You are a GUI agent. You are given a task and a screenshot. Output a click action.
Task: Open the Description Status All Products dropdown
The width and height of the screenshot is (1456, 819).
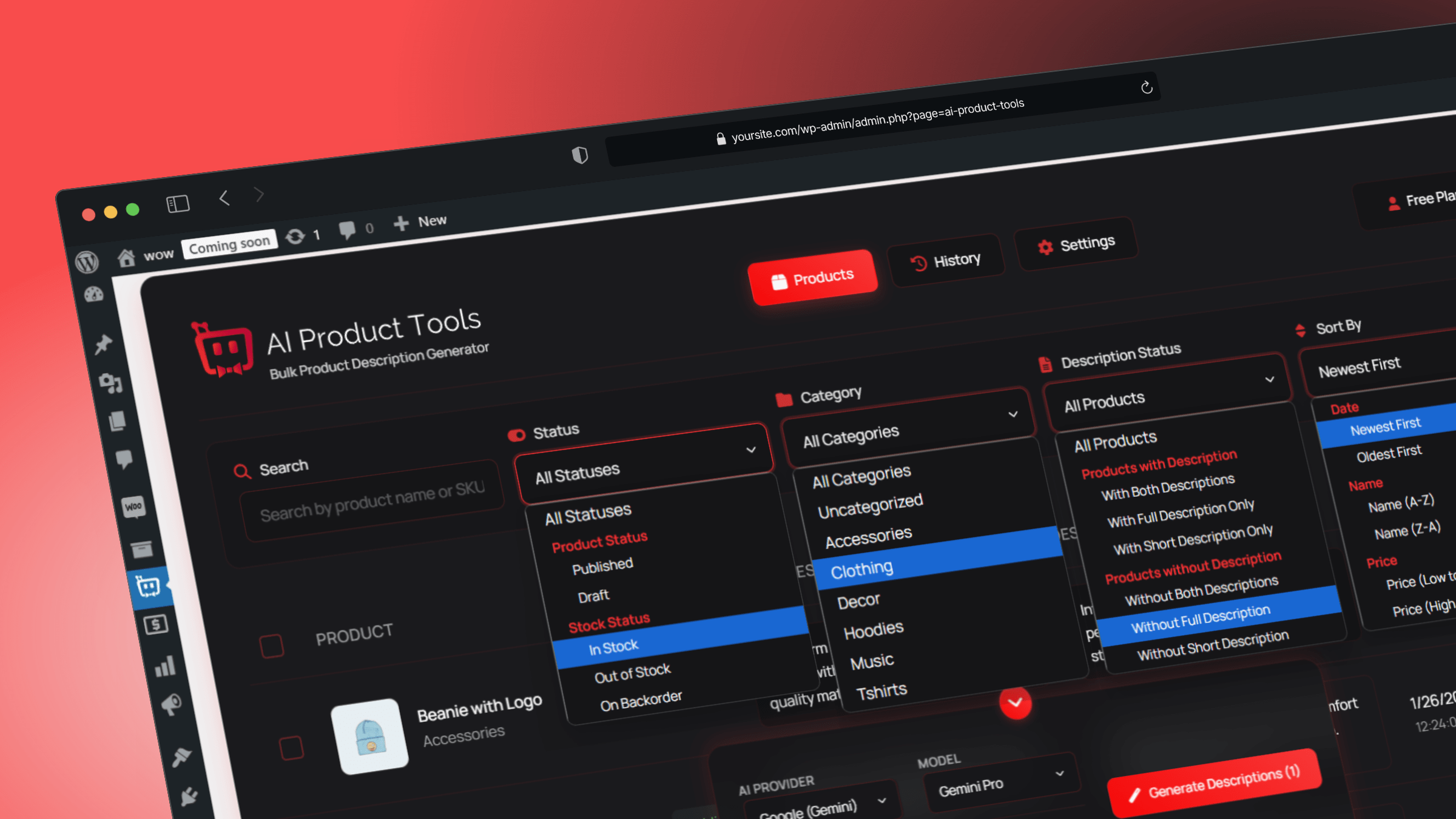pyautogui.click(x=1167, y=393)
